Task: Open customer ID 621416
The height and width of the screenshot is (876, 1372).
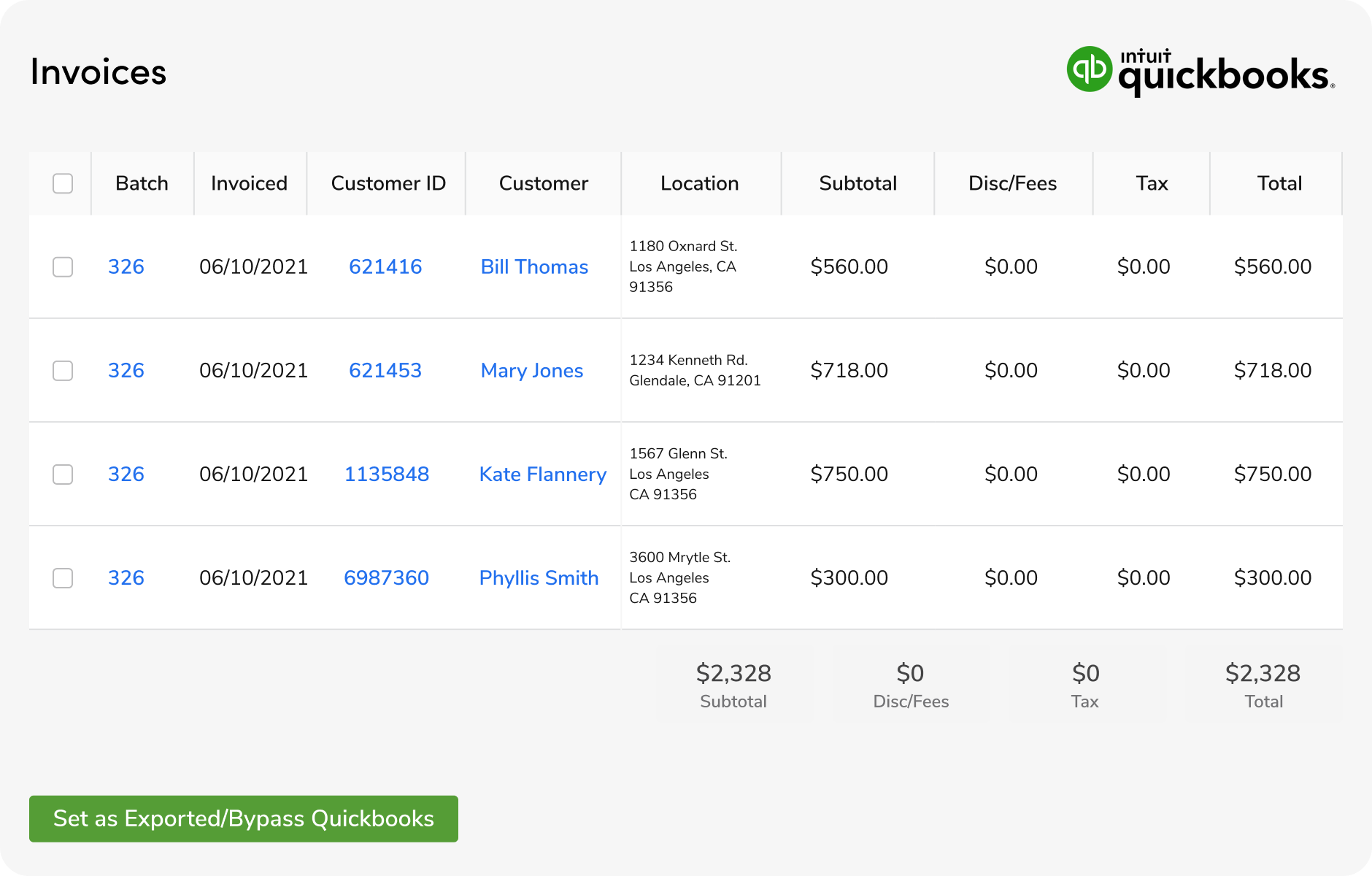Action: pyautogui.click(x=385, y=267)
